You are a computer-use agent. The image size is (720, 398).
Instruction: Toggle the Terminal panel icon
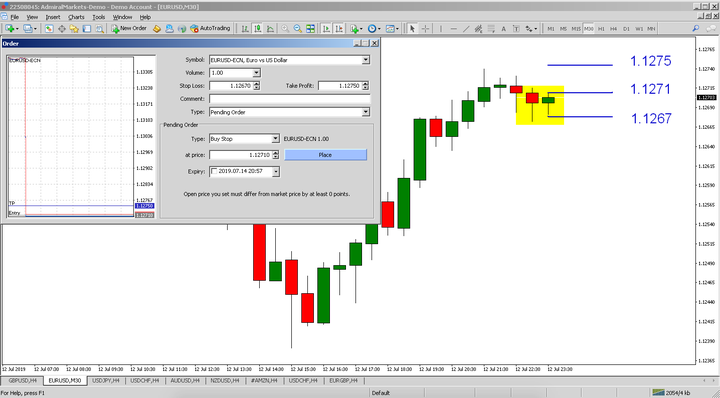click(86, 28)
